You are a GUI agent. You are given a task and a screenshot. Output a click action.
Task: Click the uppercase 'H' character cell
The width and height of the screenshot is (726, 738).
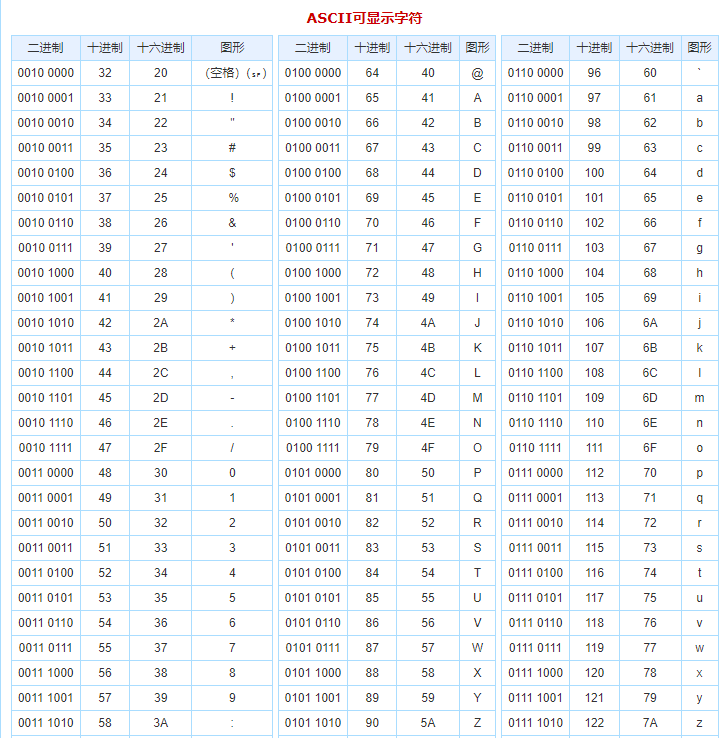point(477,273)
